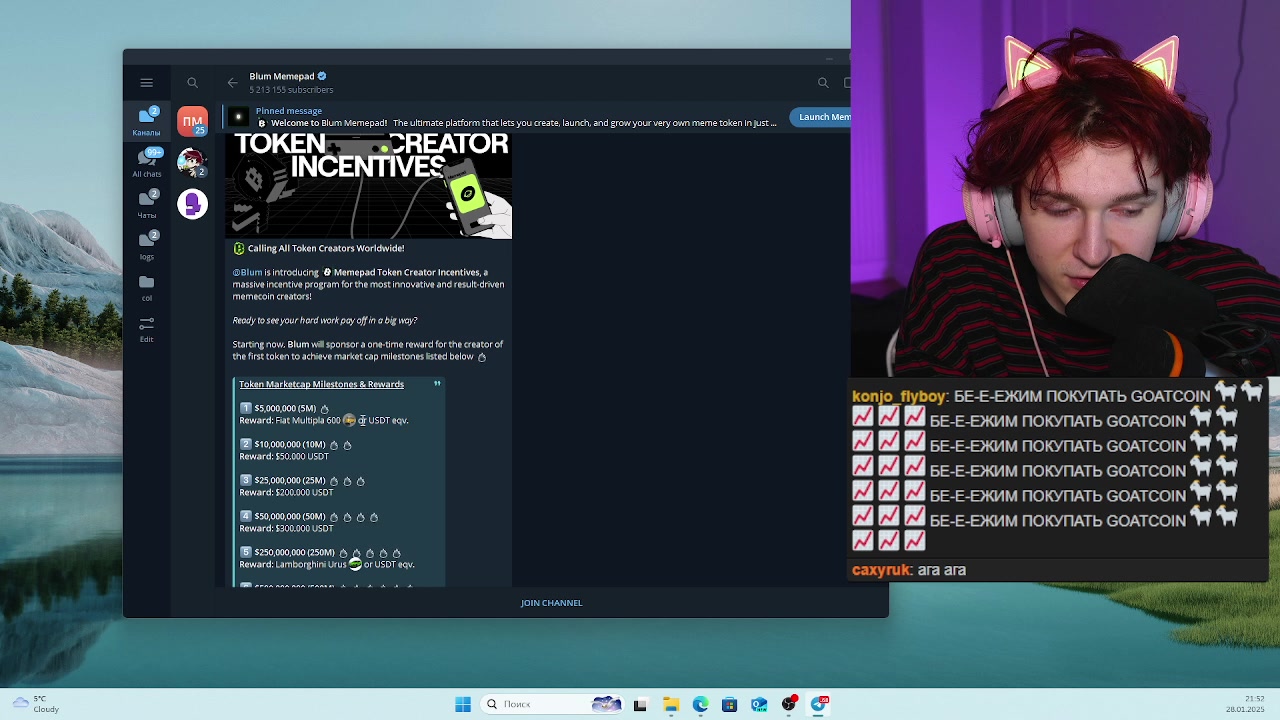The width and height of the screenshot is (1280, 720).
Task: Select the logs folder
Action: point(147,245)
